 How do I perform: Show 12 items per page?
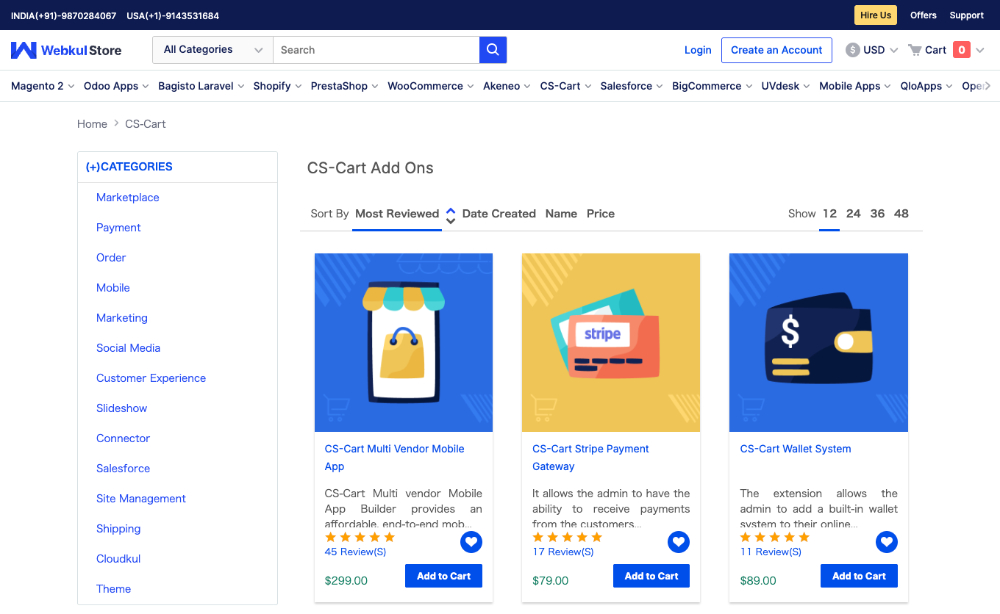[829, 214]
